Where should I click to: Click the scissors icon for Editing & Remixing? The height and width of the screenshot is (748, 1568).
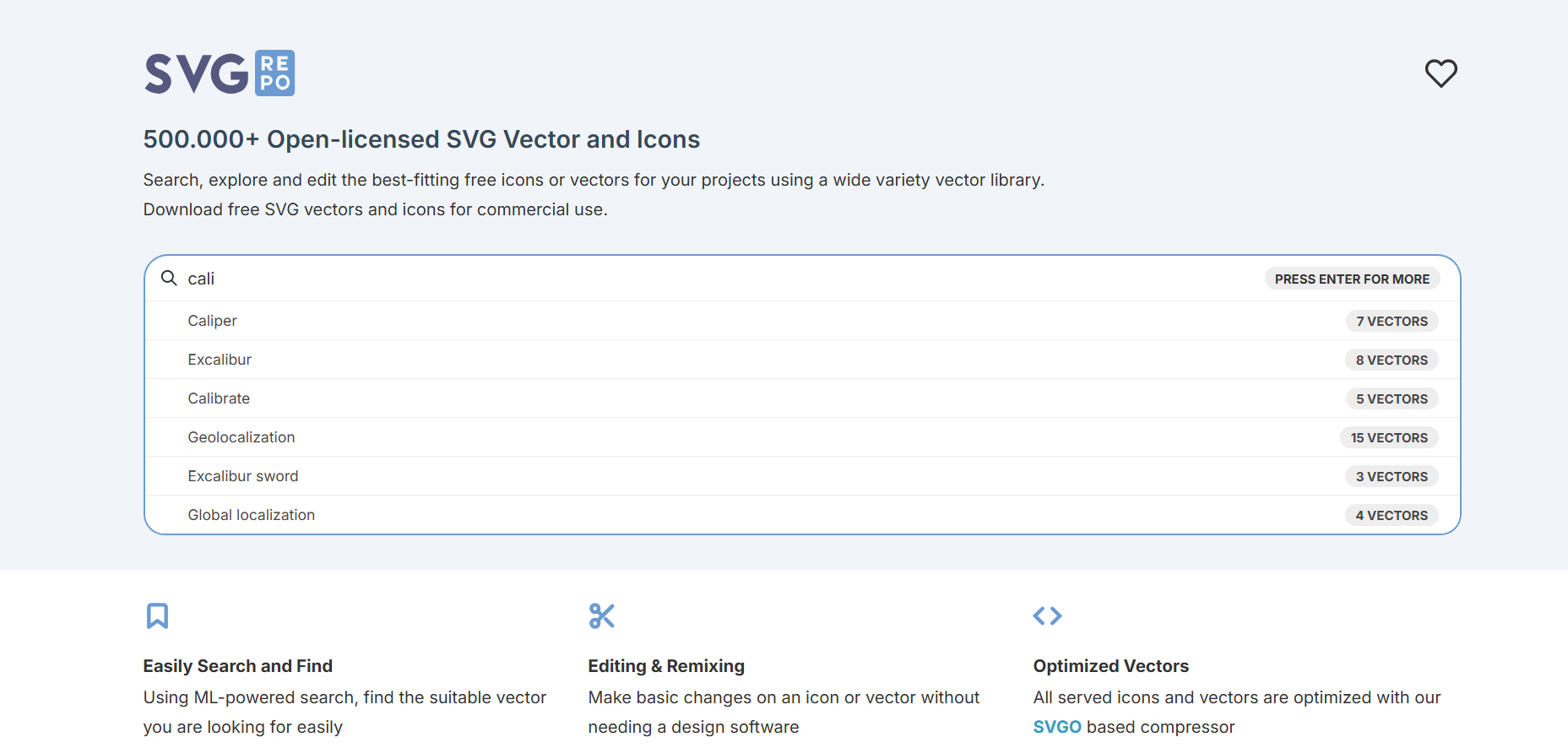tap(601, 616)
